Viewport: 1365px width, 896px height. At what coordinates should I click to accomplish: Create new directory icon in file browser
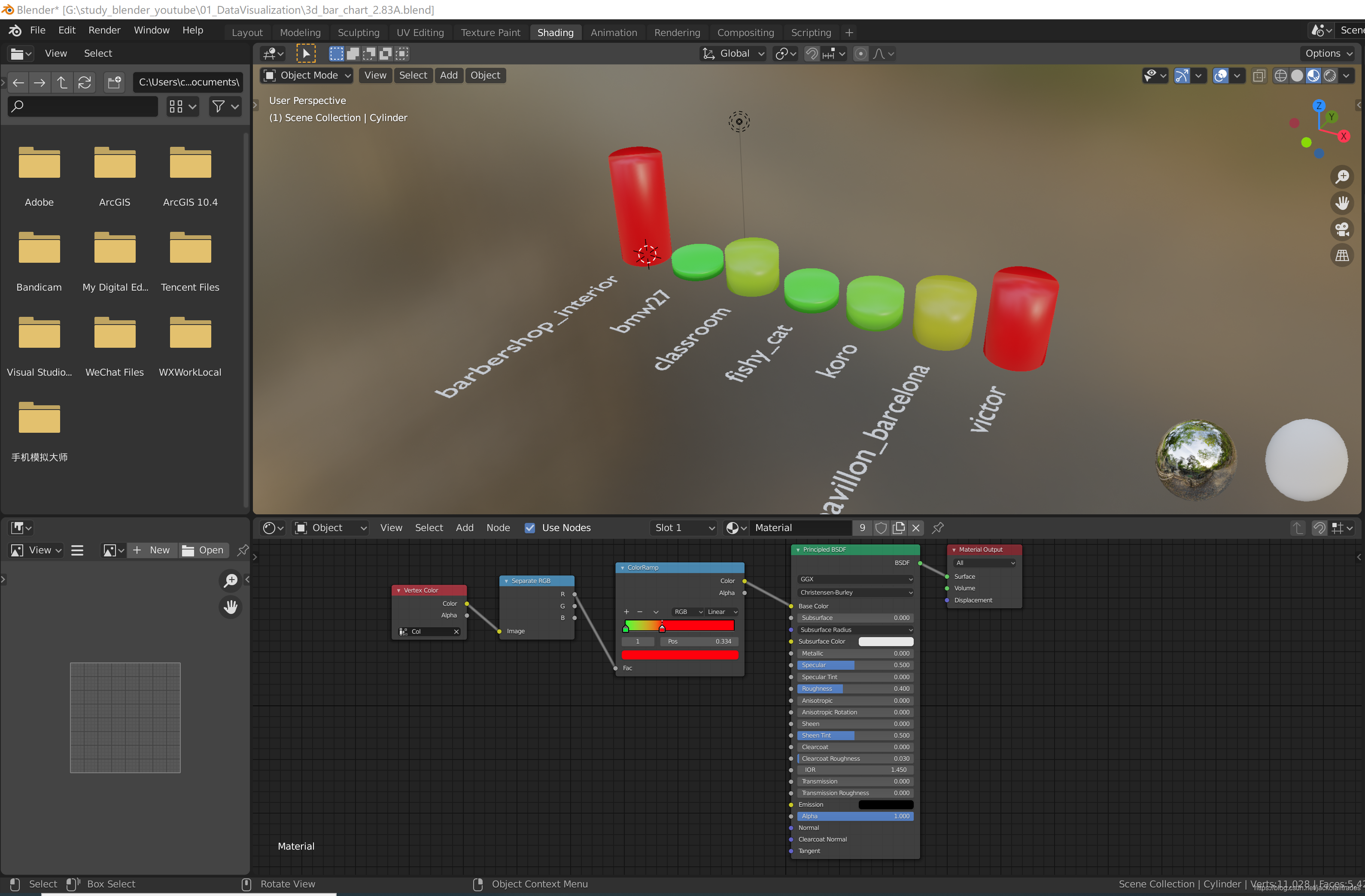tap(114, 82)
